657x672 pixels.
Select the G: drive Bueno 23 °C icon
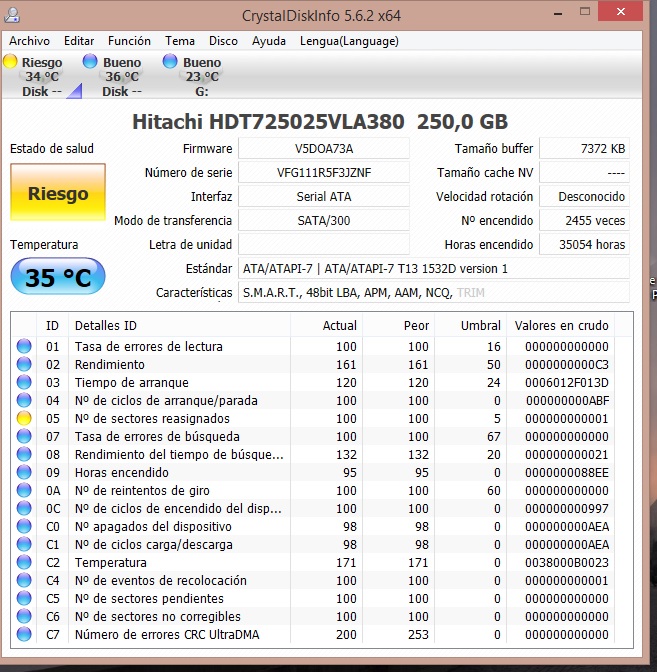tap(171, 62)
